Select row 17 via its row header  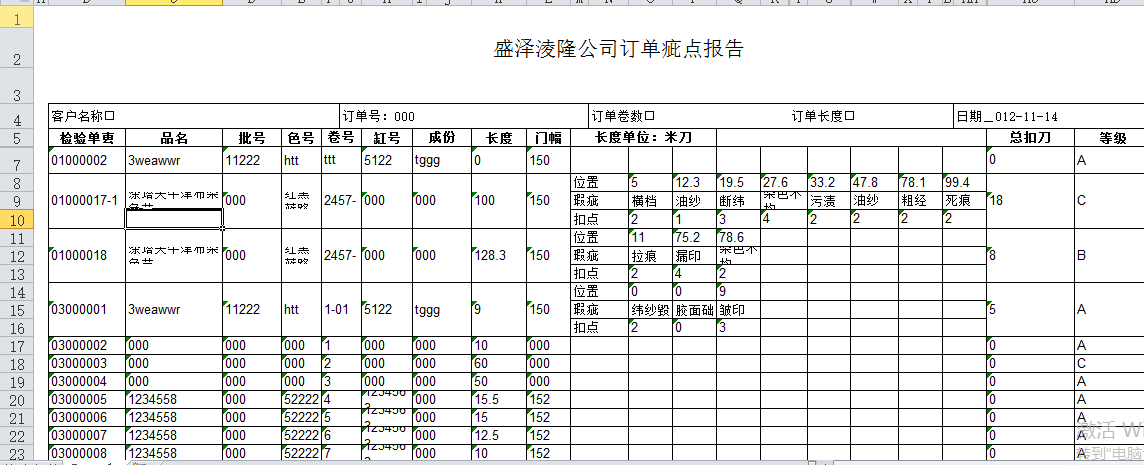click(17, 346)
